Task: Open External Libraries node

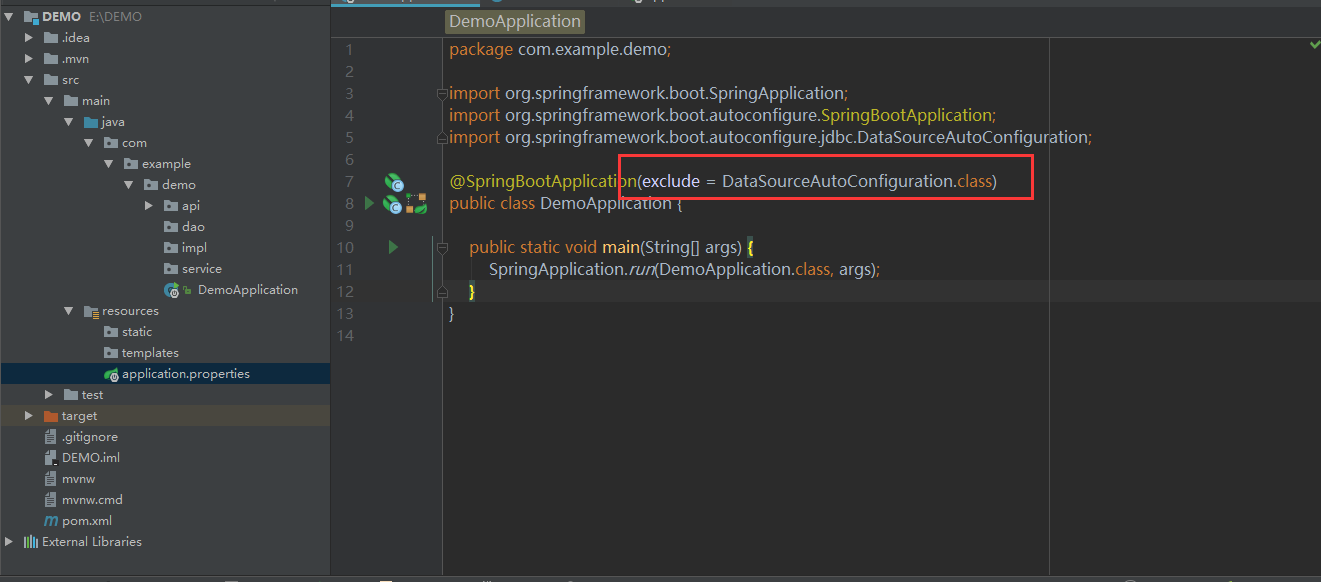Action: pos(8,541)
